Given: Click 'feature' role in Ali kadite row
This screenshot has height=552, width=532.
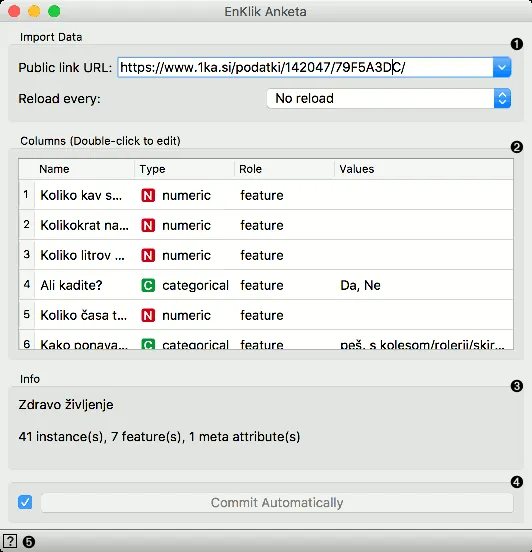Looking at the screenshot, I should [262, 285].
